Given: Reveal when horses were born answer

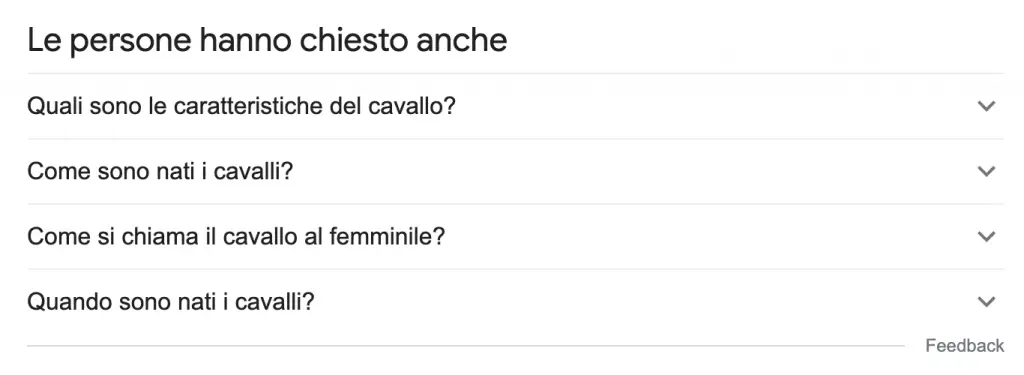Looking at the screenshot, I should [x=515, y=302].
